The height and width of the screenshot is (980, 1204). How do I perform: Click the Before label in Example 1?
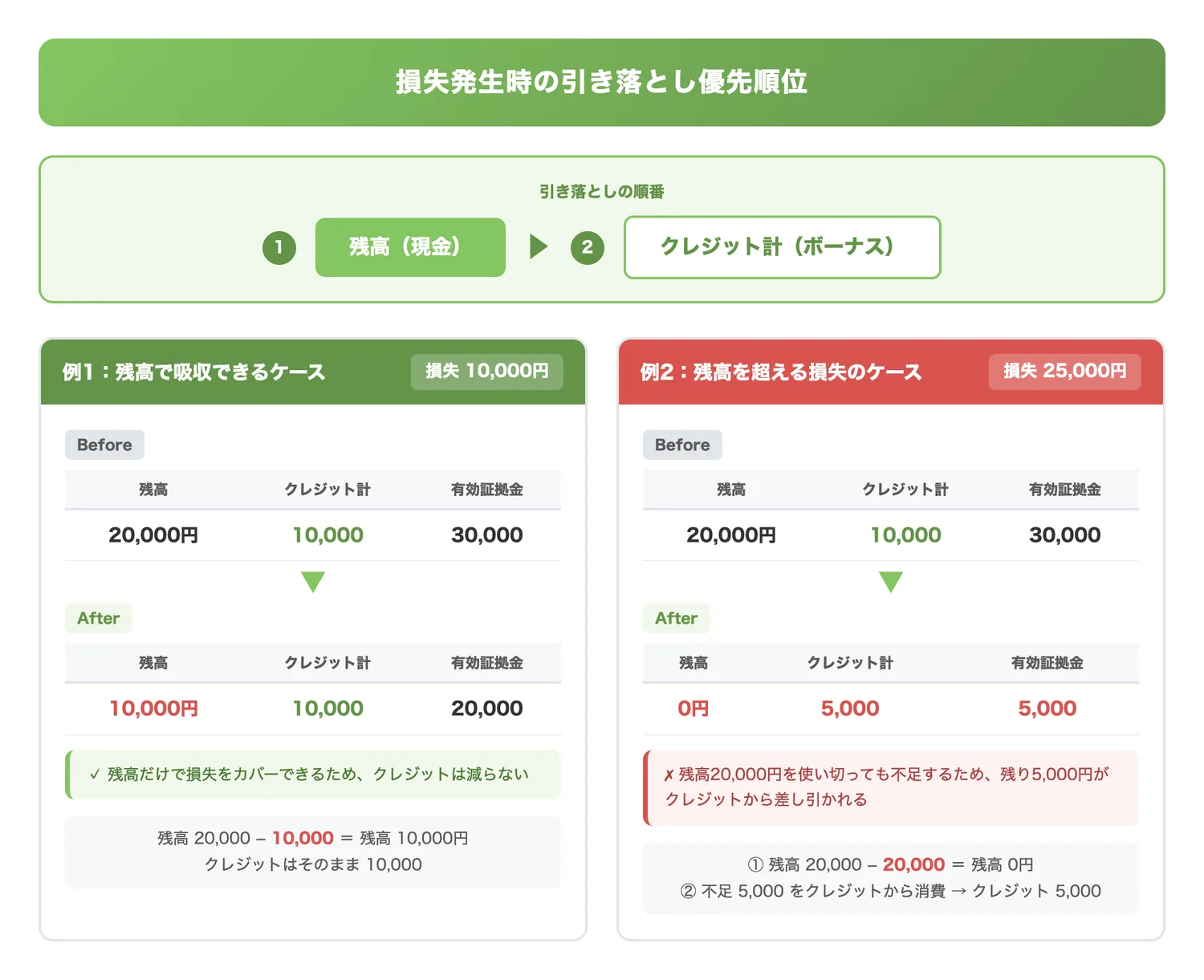pyautogui.click(x=104, y=445)
